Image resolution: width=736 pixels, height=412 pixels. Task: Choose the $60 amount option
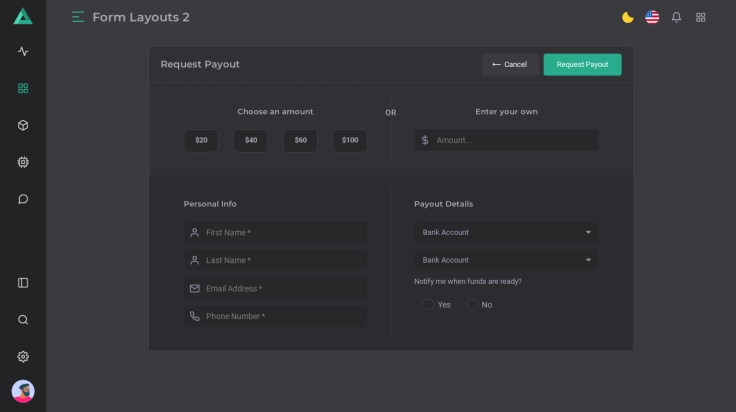[300, 140]
